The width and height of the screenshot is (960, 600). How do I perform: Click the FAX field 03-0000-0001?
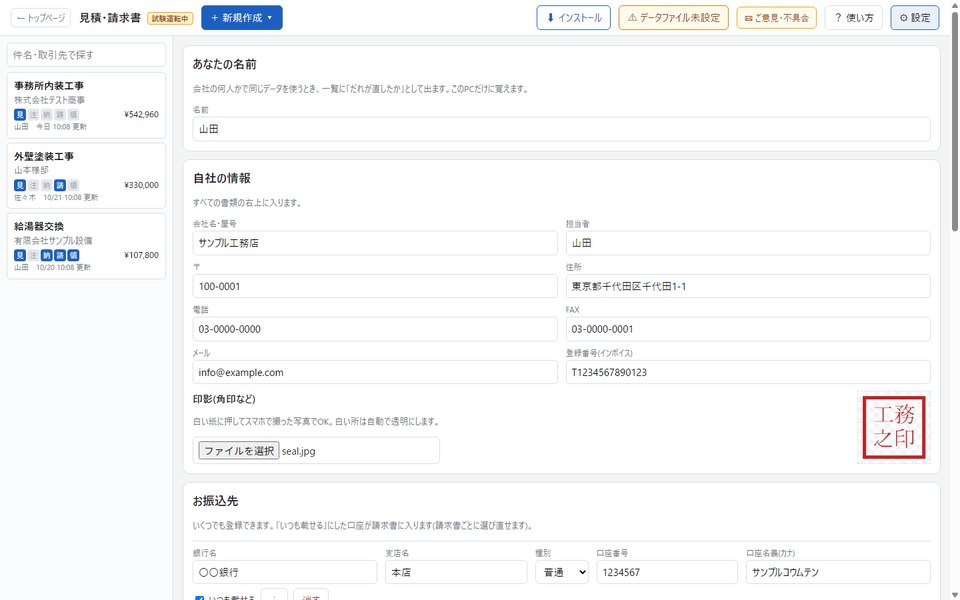click(x=748, y=329)
